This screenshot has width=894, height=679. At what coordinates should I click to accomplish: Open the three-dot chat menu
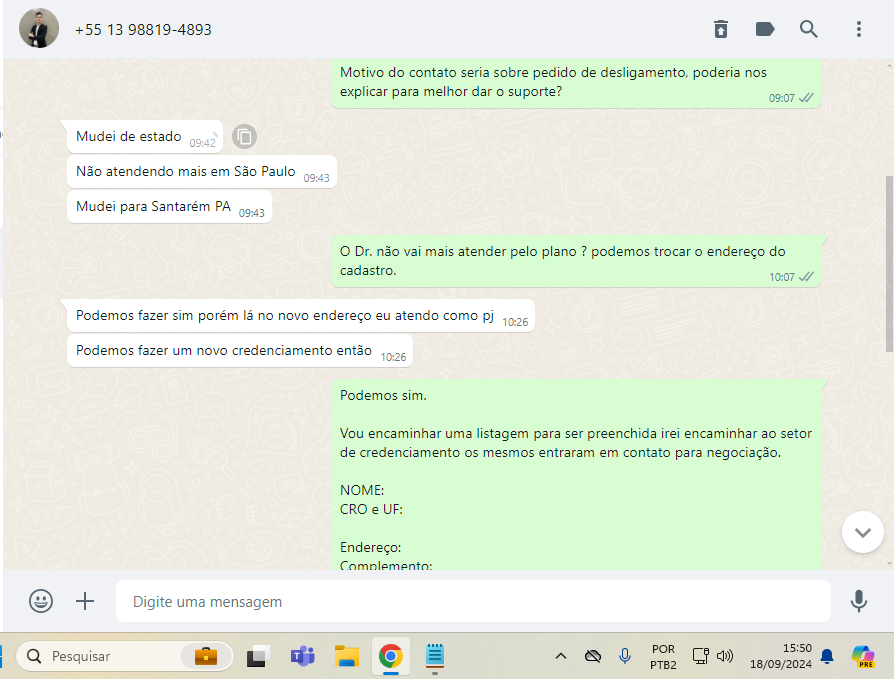pos(859,29)
